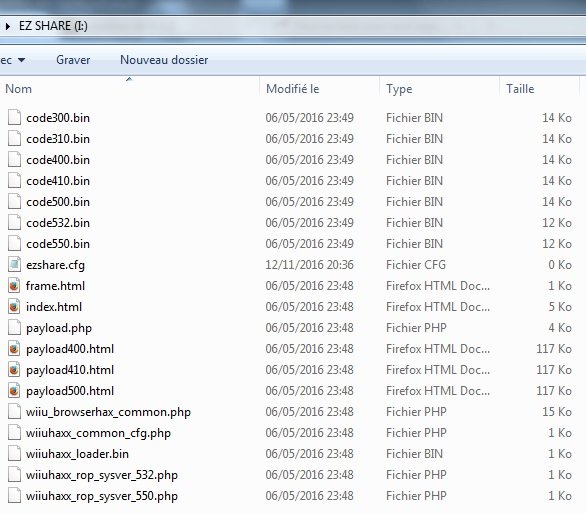Select the file name wiiu_browserhax_common.php
The image size is (586, 514).
pos(108,412)
